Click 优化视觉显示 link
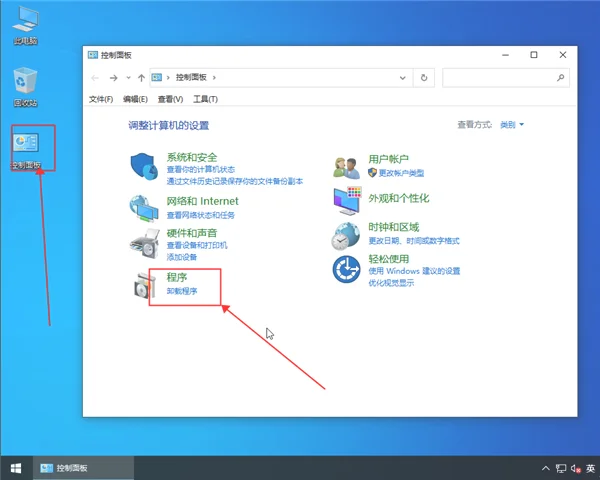Viewport: 600px width, 480px height. pyautogui.click(x=391, y=283)
